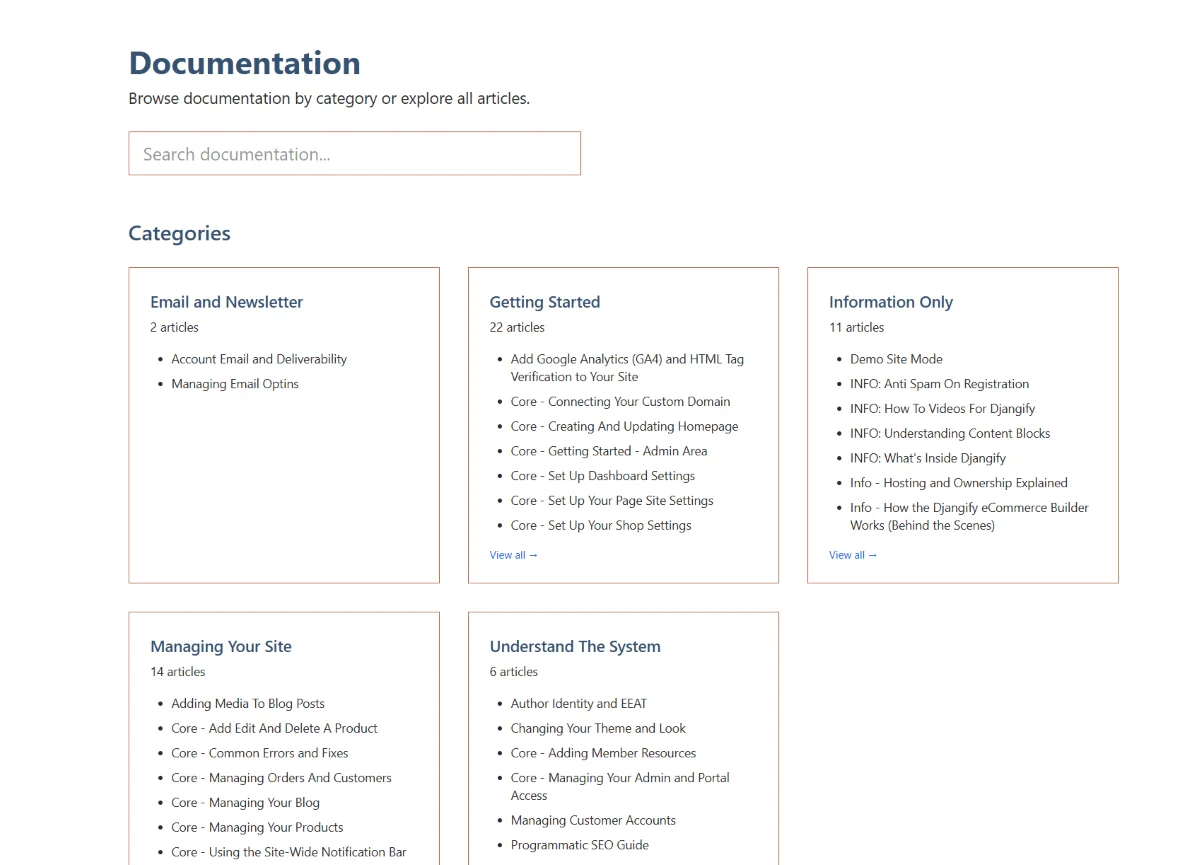
Task: Open Author Identity and EEAT article
Action: click(x=579, y=703)
